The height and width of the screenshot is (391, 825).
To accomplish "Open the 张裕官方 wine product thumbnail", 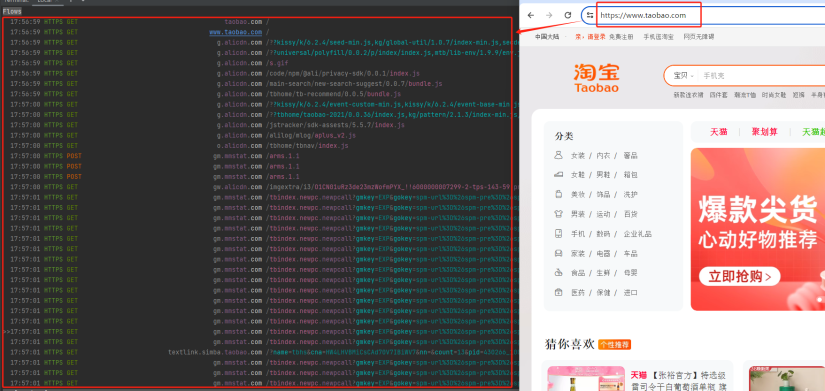I will pos(586,379).
